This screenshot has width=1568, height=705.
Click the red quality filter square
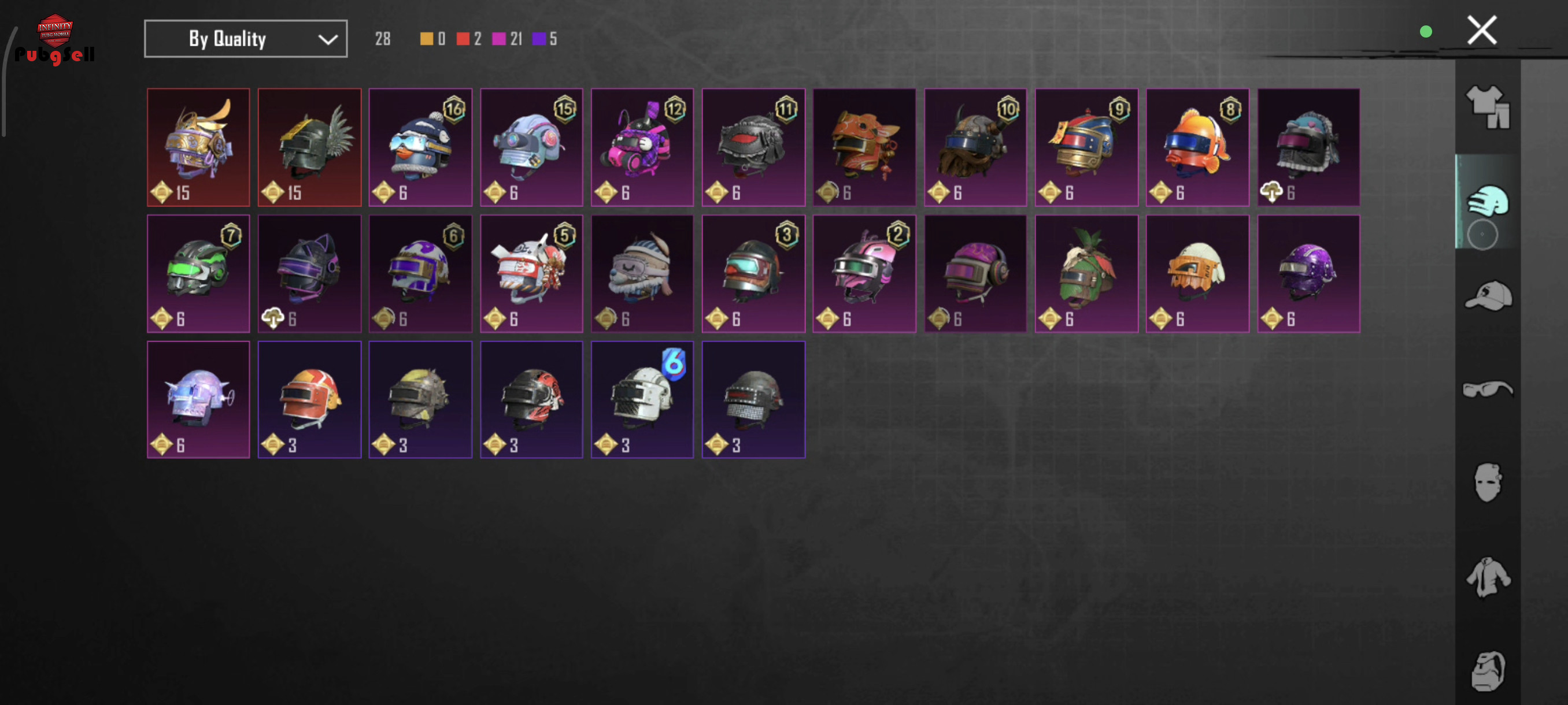(x=463, y=39)
